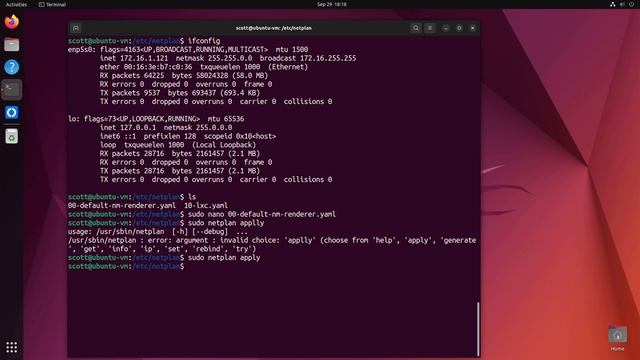Click 'RX packets 64225' line
This screenshot has width=640, height=360.
pos(184,76)
